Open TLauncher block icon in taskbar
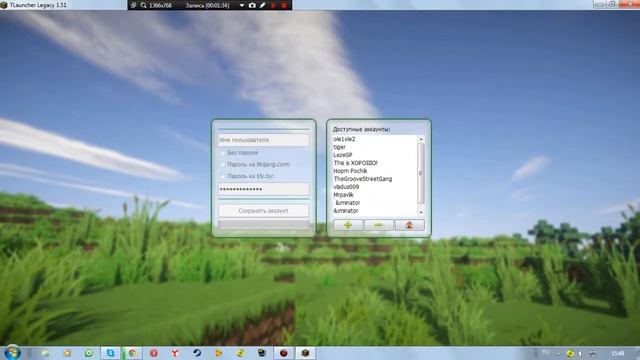640x360 pixels. click(x=305, y=353)
